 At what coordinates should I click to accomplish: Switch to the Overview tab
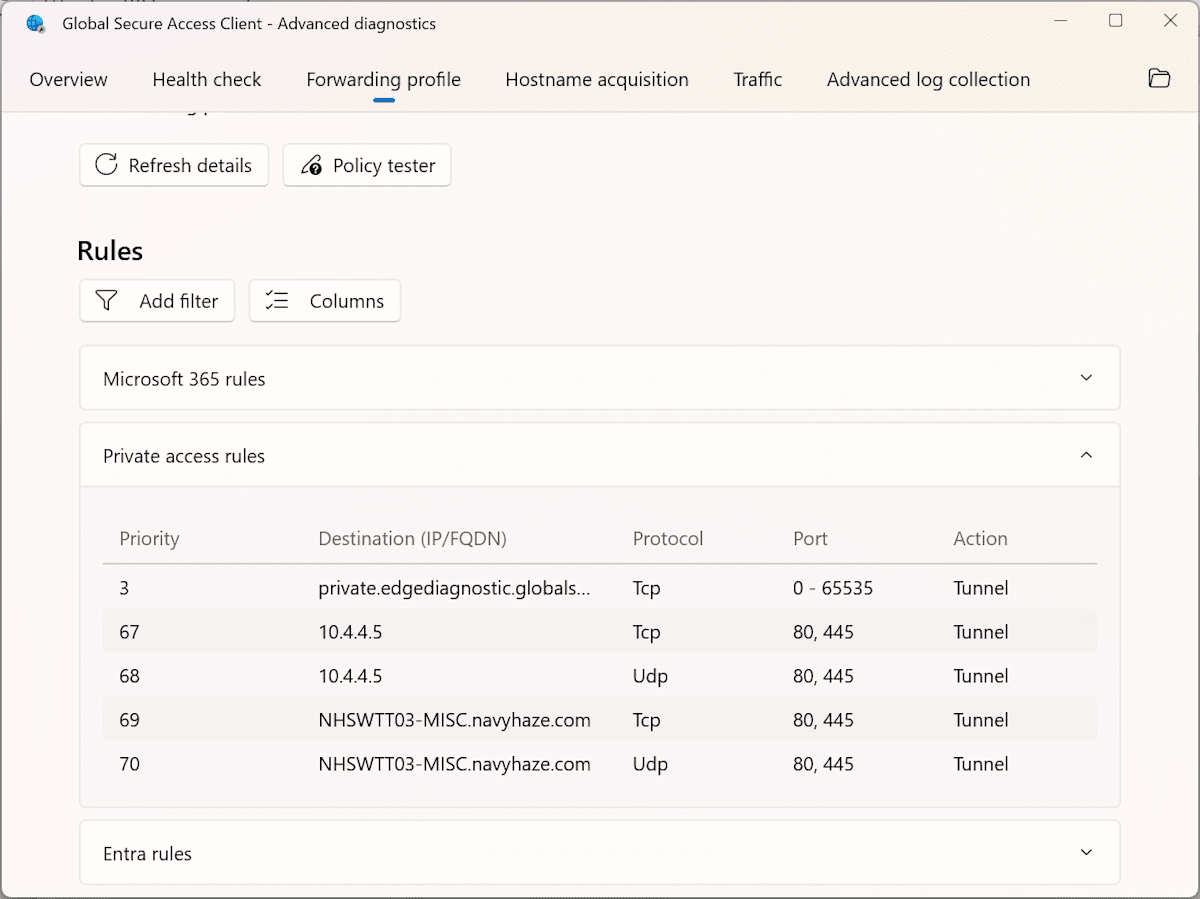point(68,80)
